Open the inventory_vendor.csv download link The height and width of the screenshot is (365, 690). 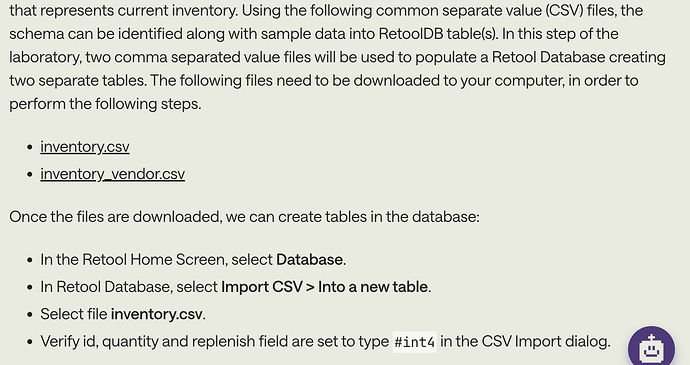(x=113, y=174)
